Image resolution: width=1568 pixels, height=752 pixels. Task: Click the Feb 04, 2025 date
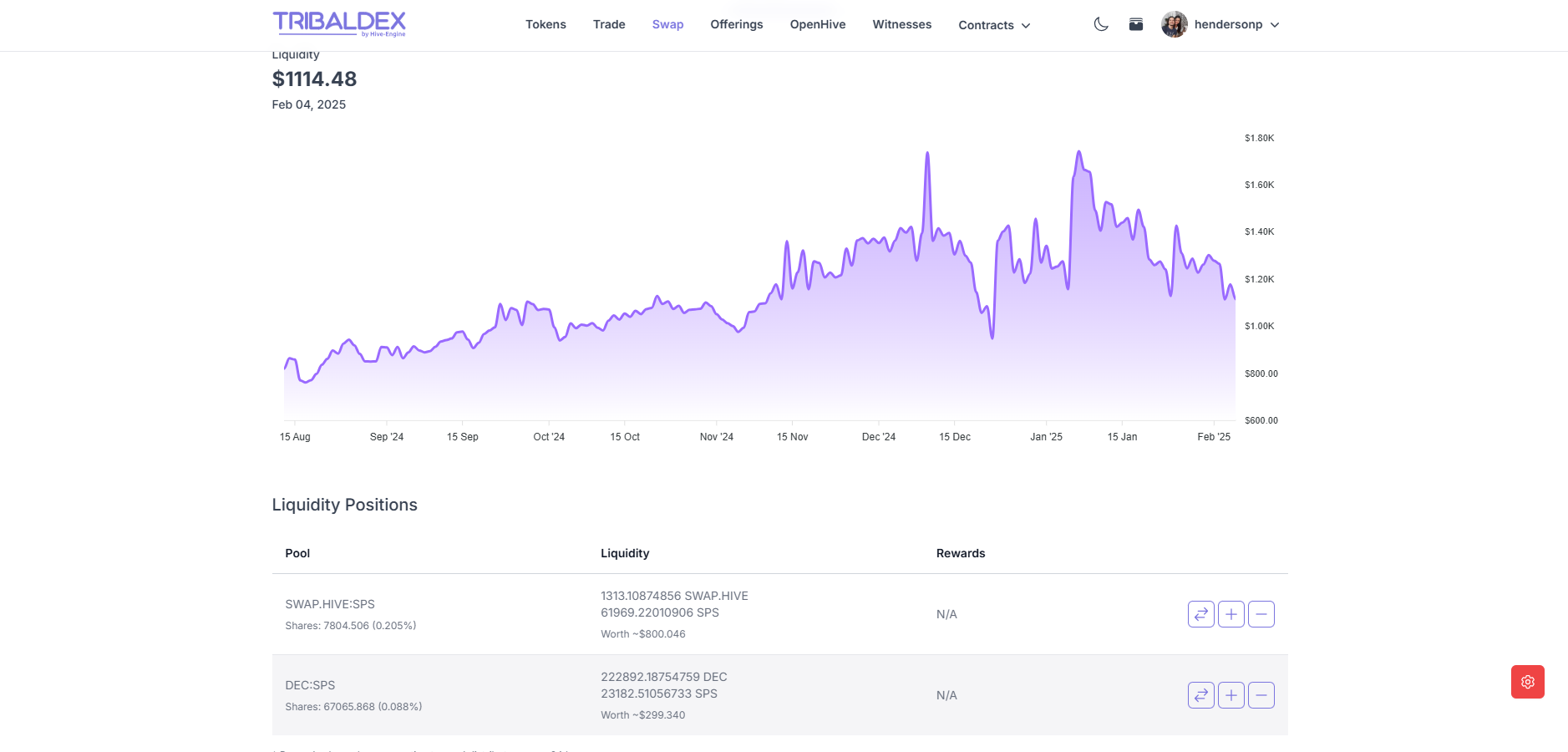coord(309,104)
